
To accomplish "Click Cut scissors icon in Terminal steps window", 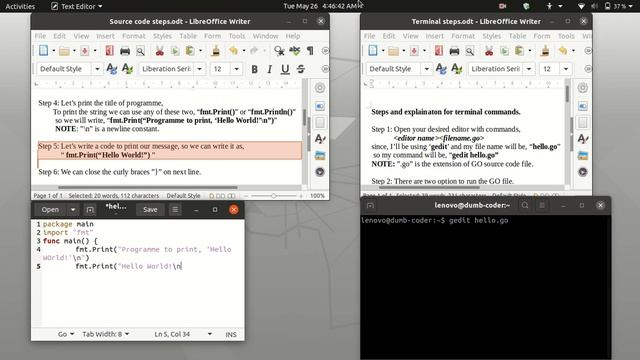I will click(x=489, y=51).
